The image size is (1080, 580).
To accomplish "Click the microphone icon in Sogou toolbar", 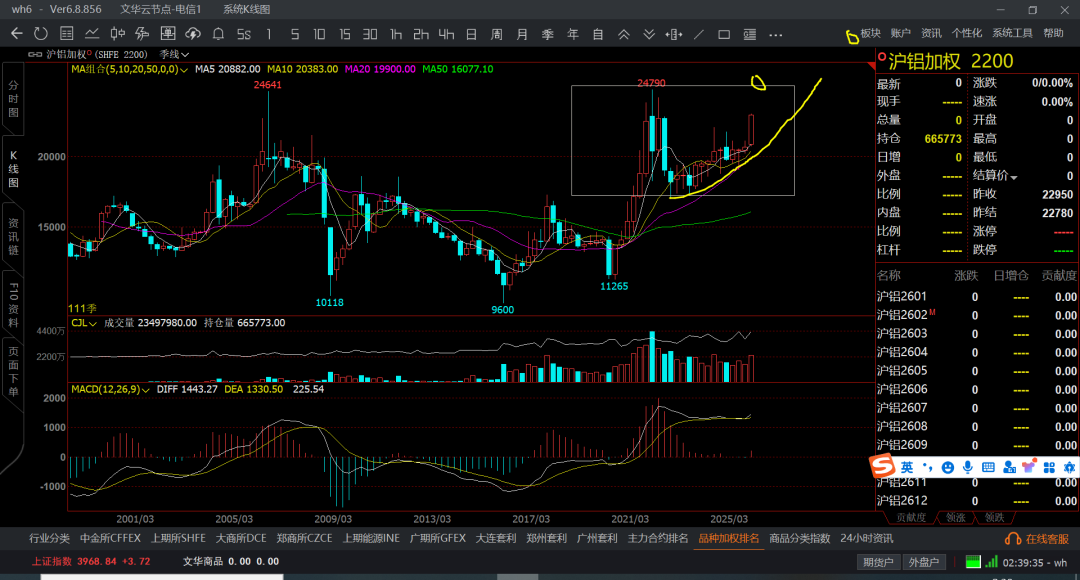I will 968,467.
